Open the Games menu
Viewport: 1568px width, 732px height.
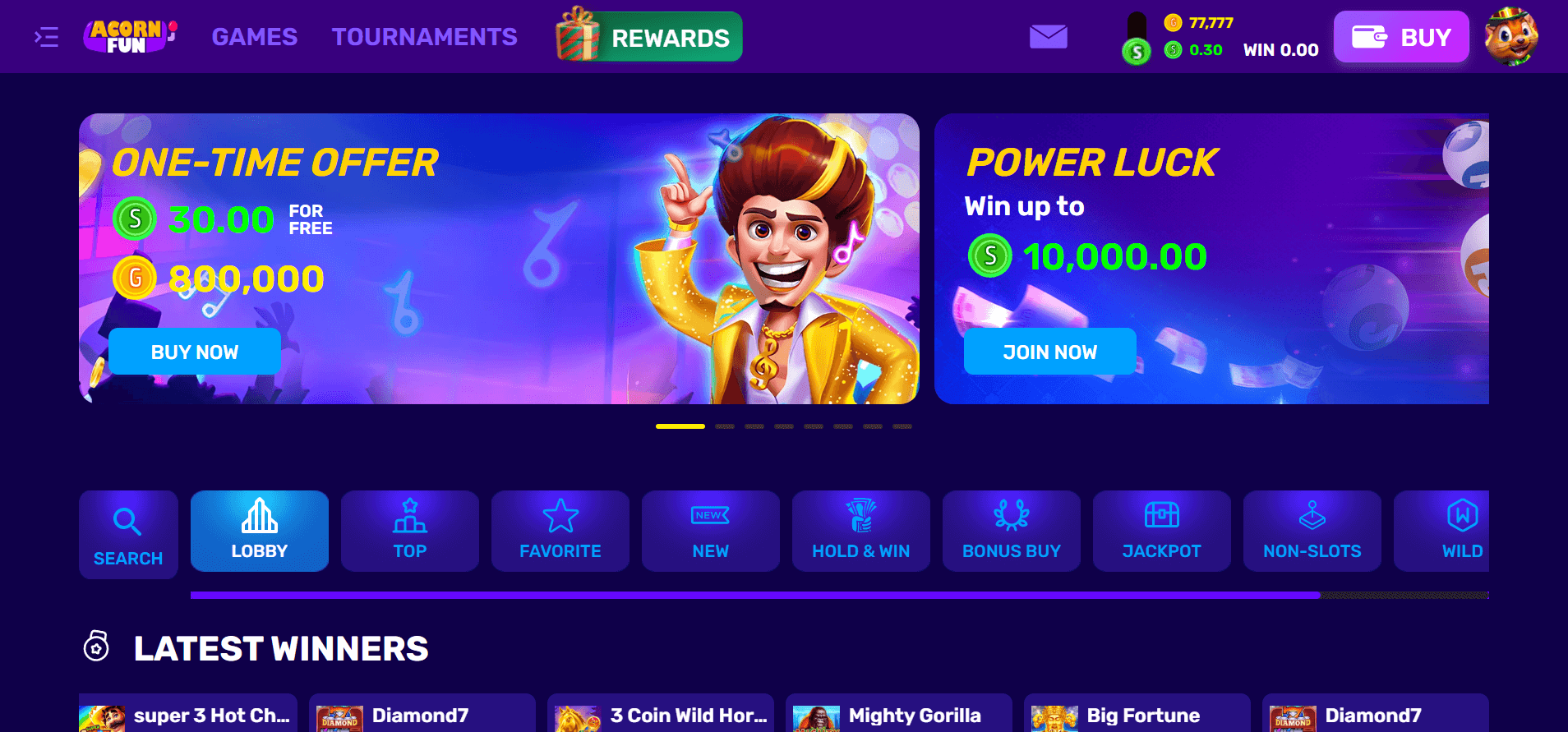coord(255,37)
